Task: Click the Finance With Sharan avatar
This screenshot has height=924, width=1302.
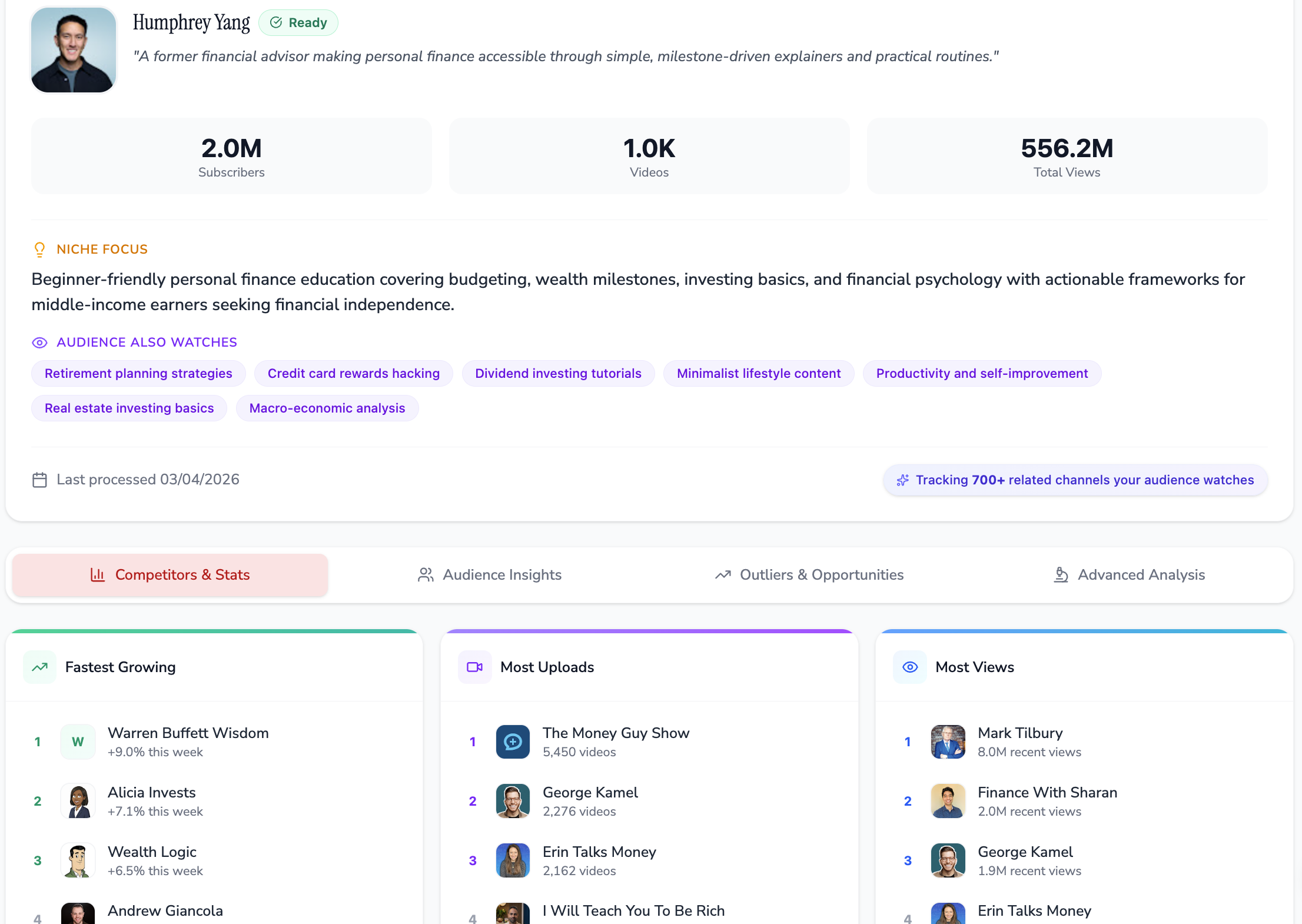Action: click(x=948, y=801)
